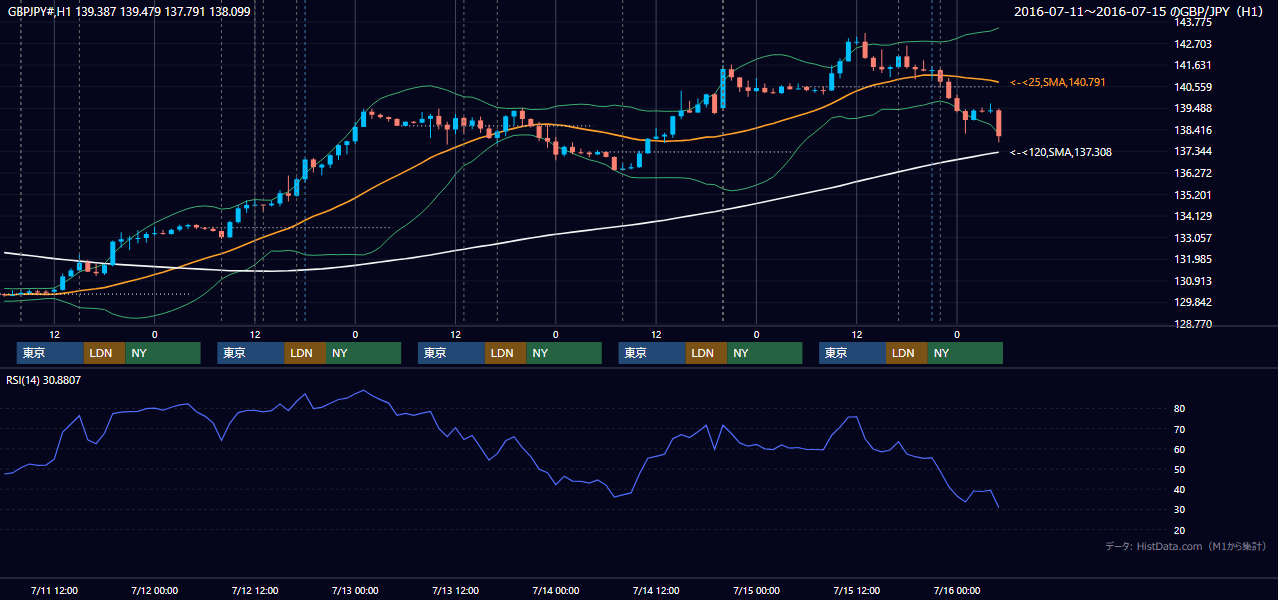1278x600 pixels.
Task: Click price axis value 143.775
Action: [x=1194, y=22]
